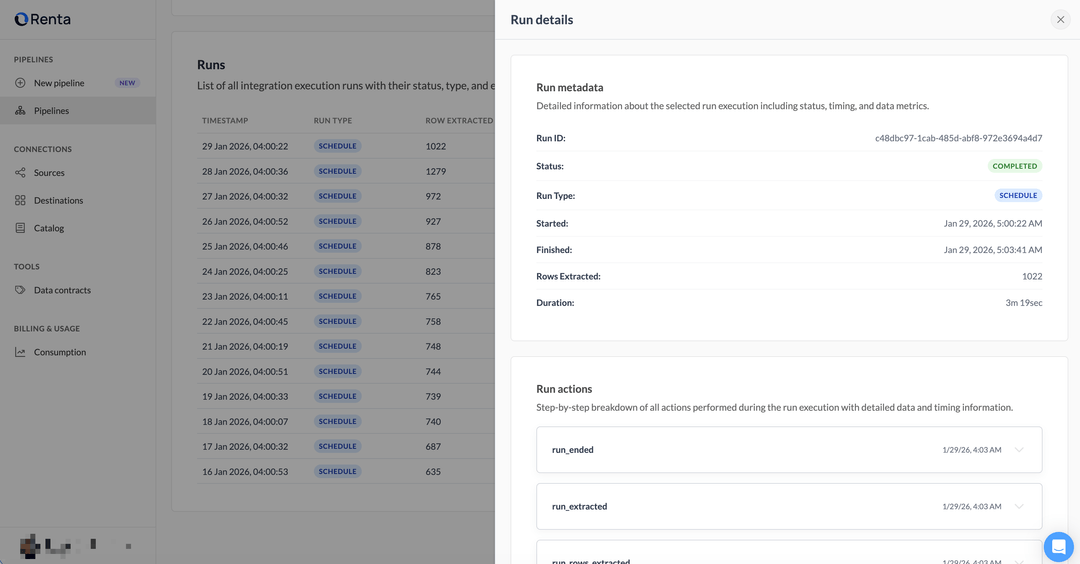Go to the Destinations menu item
The height and width of the screenshot is (564, 1080).
click(x=58, y=201)
